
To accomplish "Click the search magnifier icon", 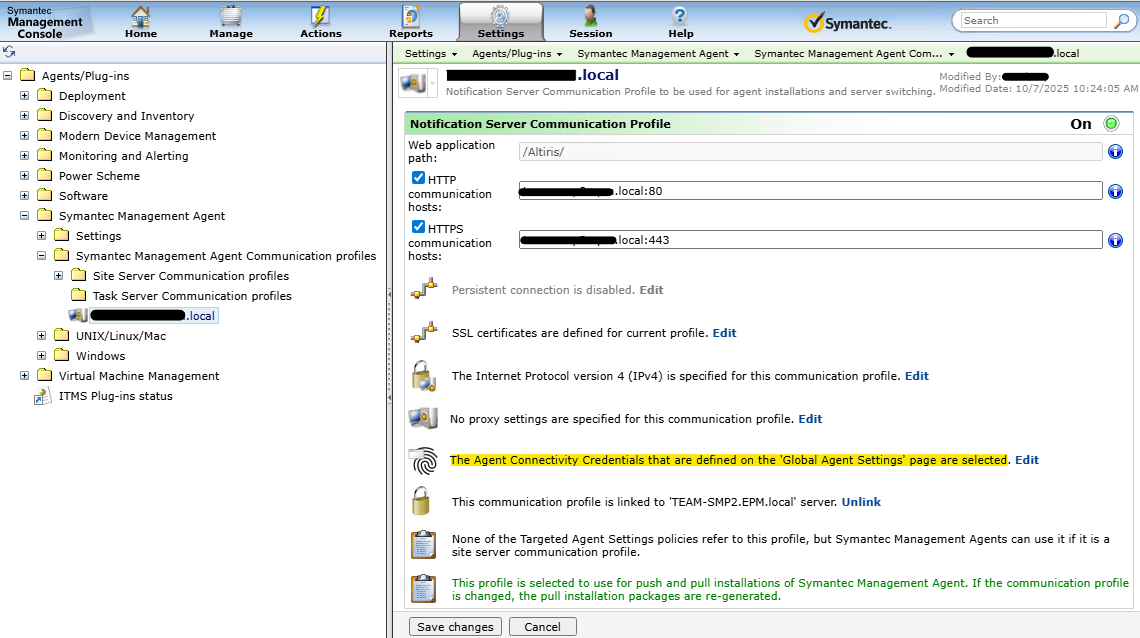I will [1121, 20].
